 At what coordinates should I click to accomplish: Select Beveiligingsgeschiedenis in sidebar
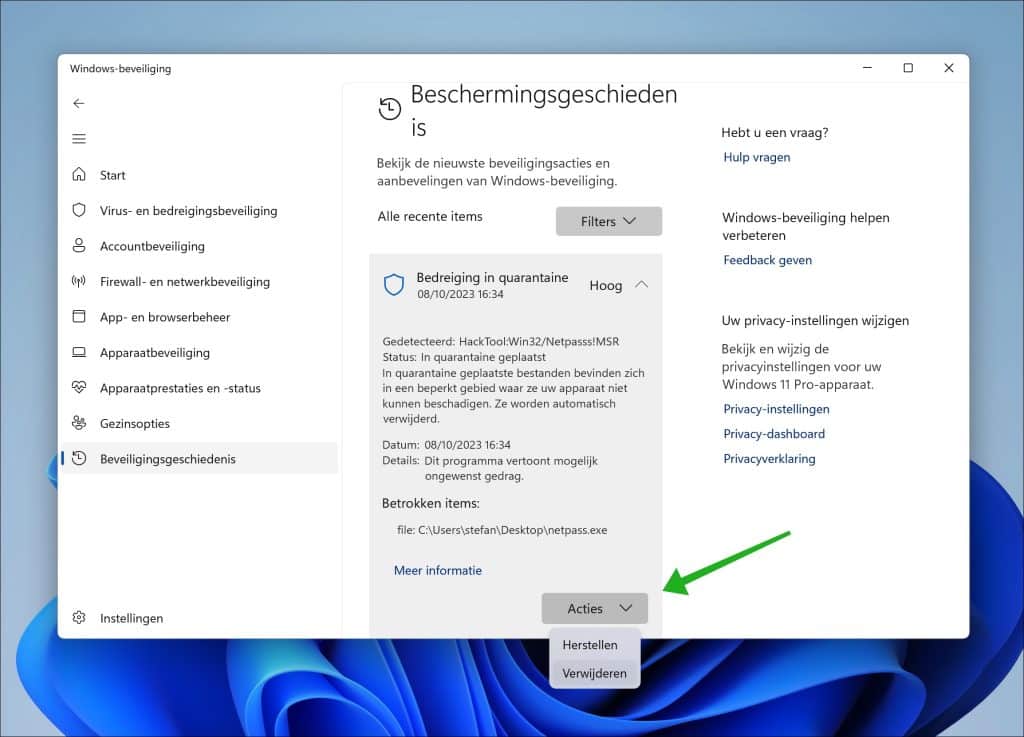[x=200, y=458]
